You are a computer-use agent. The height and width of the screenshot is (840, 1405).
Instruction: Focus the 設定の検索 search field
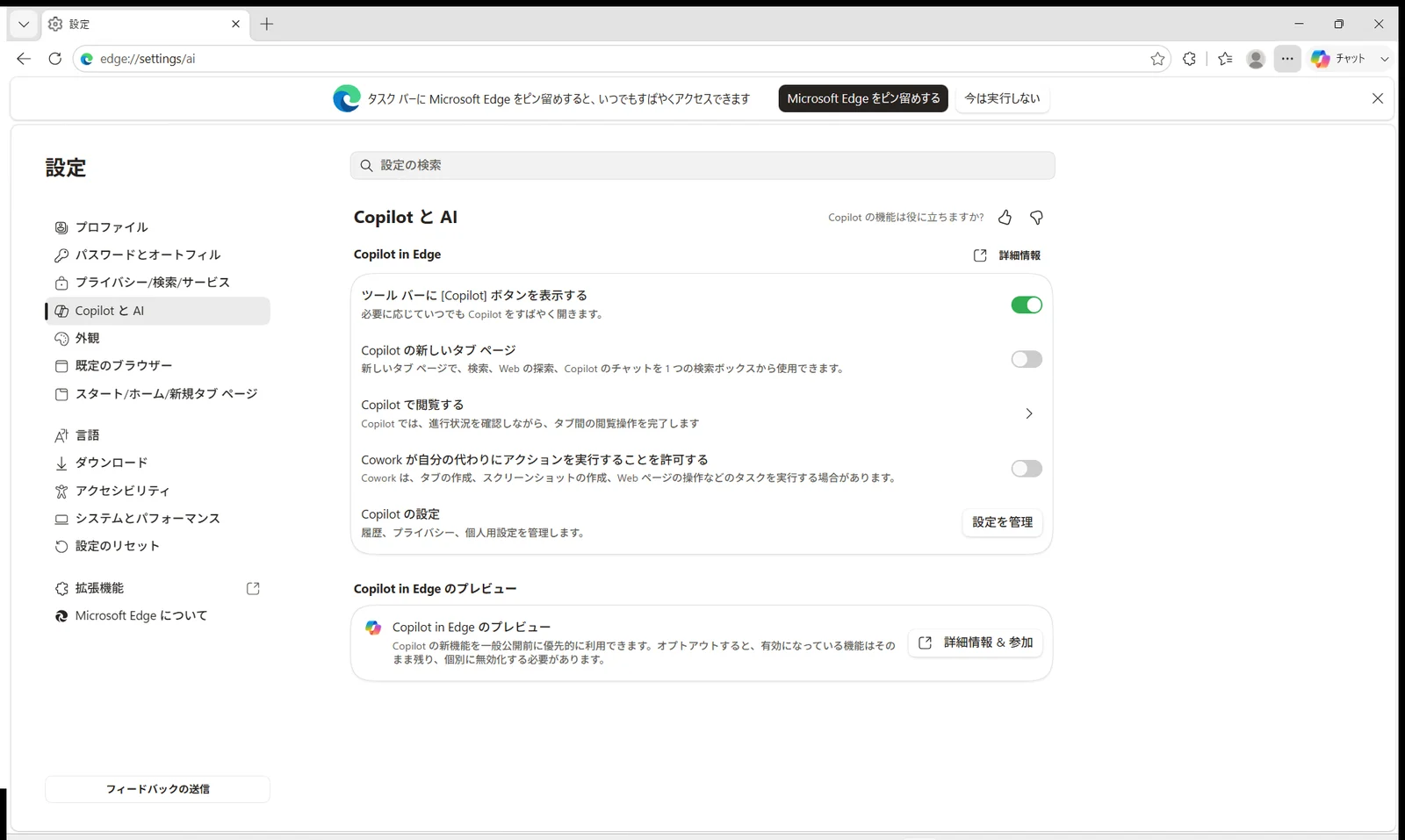point(702,165)
